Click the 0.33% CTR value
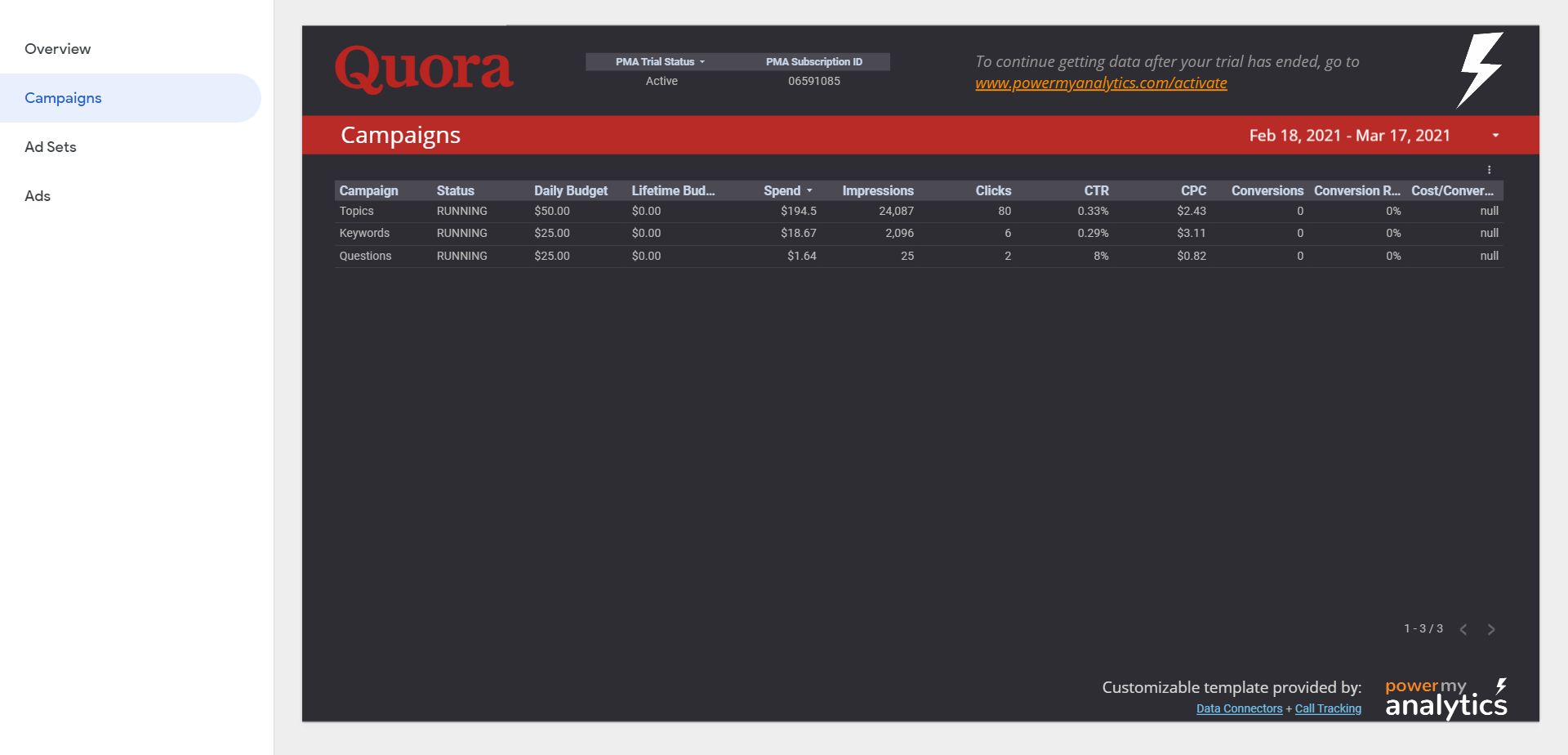Image resolution: width=1568 pixels, height=755 pixels. point(1093,211)
